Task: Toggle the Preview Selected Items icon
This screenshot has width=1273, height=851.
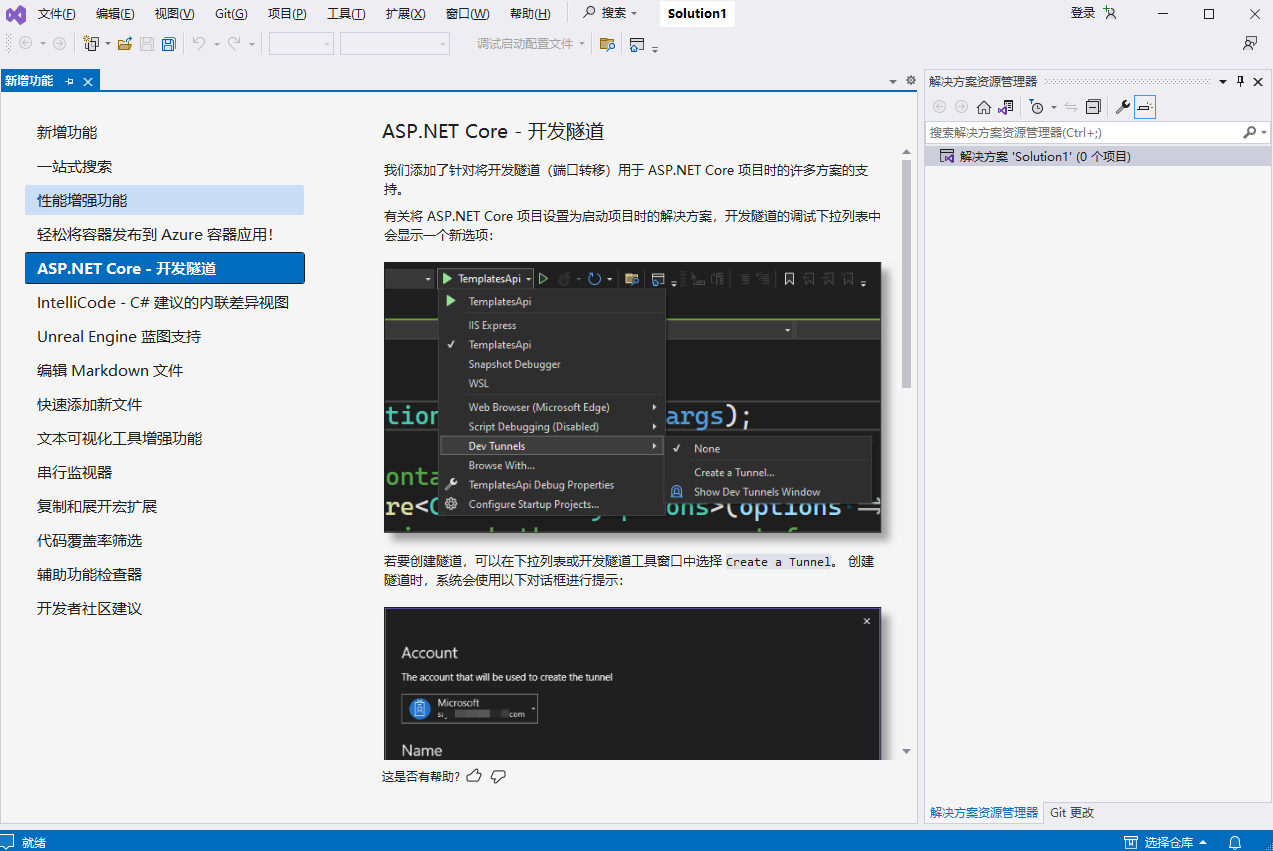Action: click(x=1146, y=106)
